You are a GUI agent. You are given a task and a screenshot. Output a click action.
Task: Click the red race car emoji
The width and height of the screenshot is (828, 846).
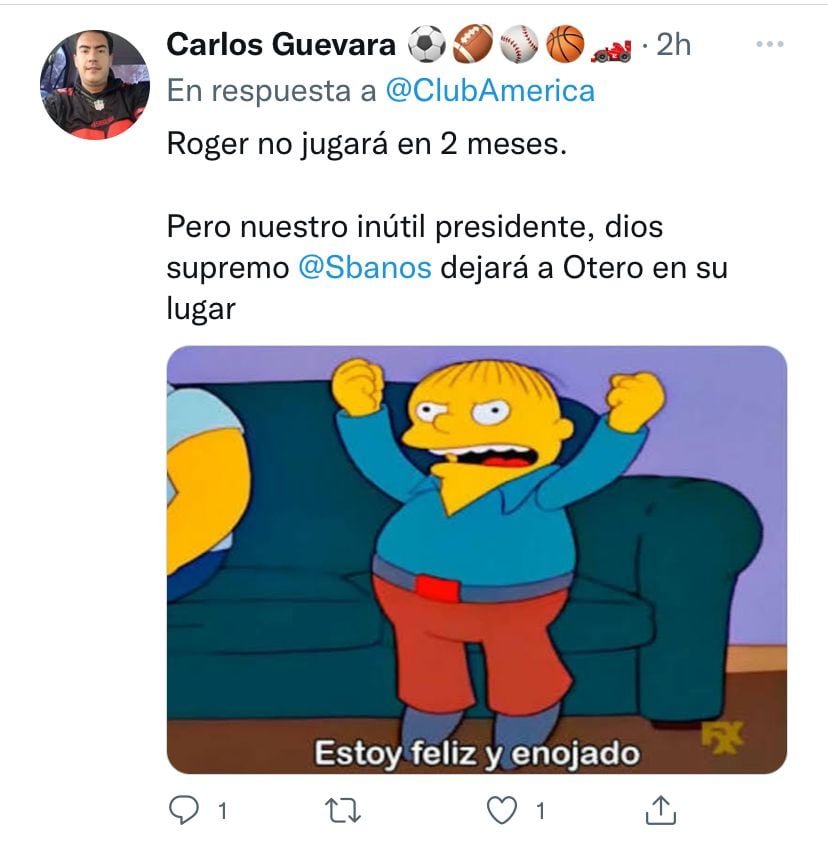coord(611,51)
